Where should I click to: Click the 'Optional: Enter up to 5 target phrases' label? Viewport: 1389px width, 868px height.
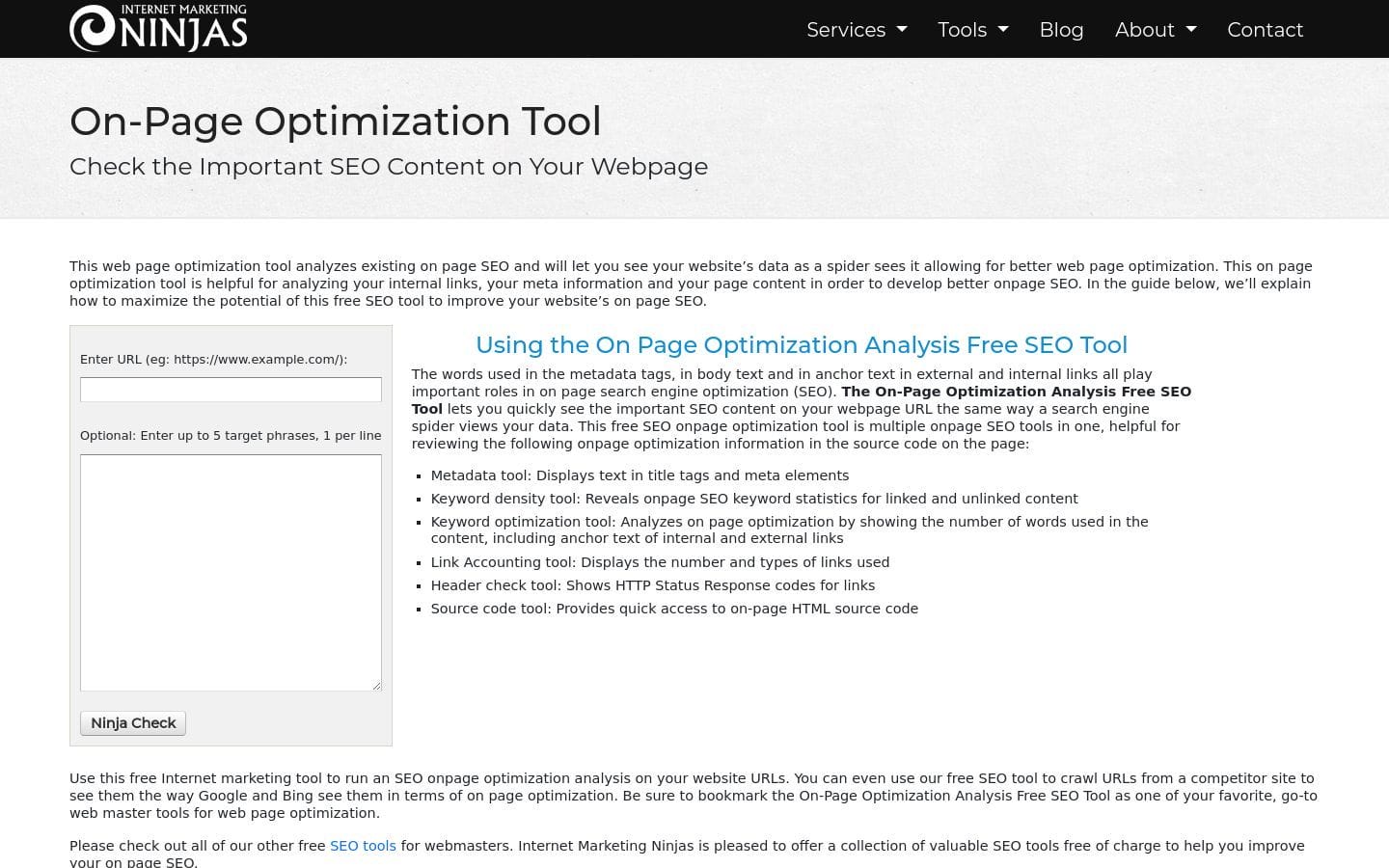(x=231, y=436)
